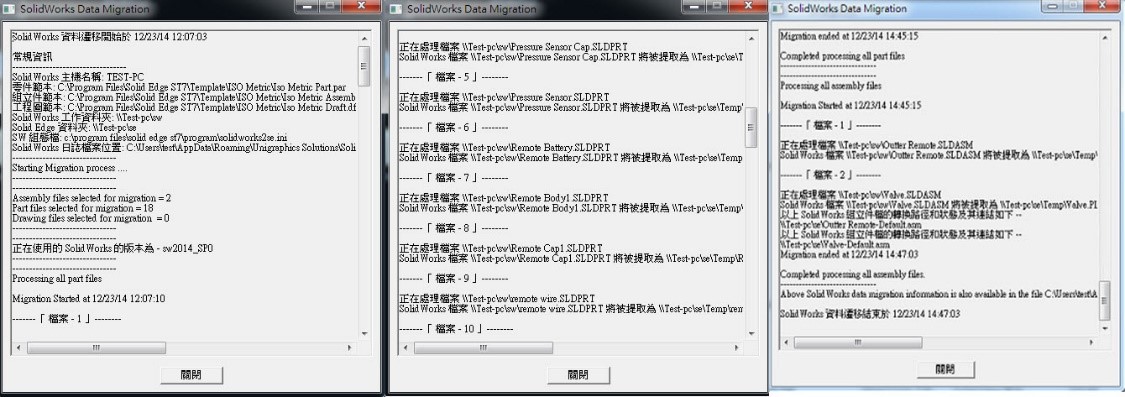Click the 關閉 button in the window listing Pressure Sensor files
Viewport: 1125px width, 397px height.
click(578, 375)
